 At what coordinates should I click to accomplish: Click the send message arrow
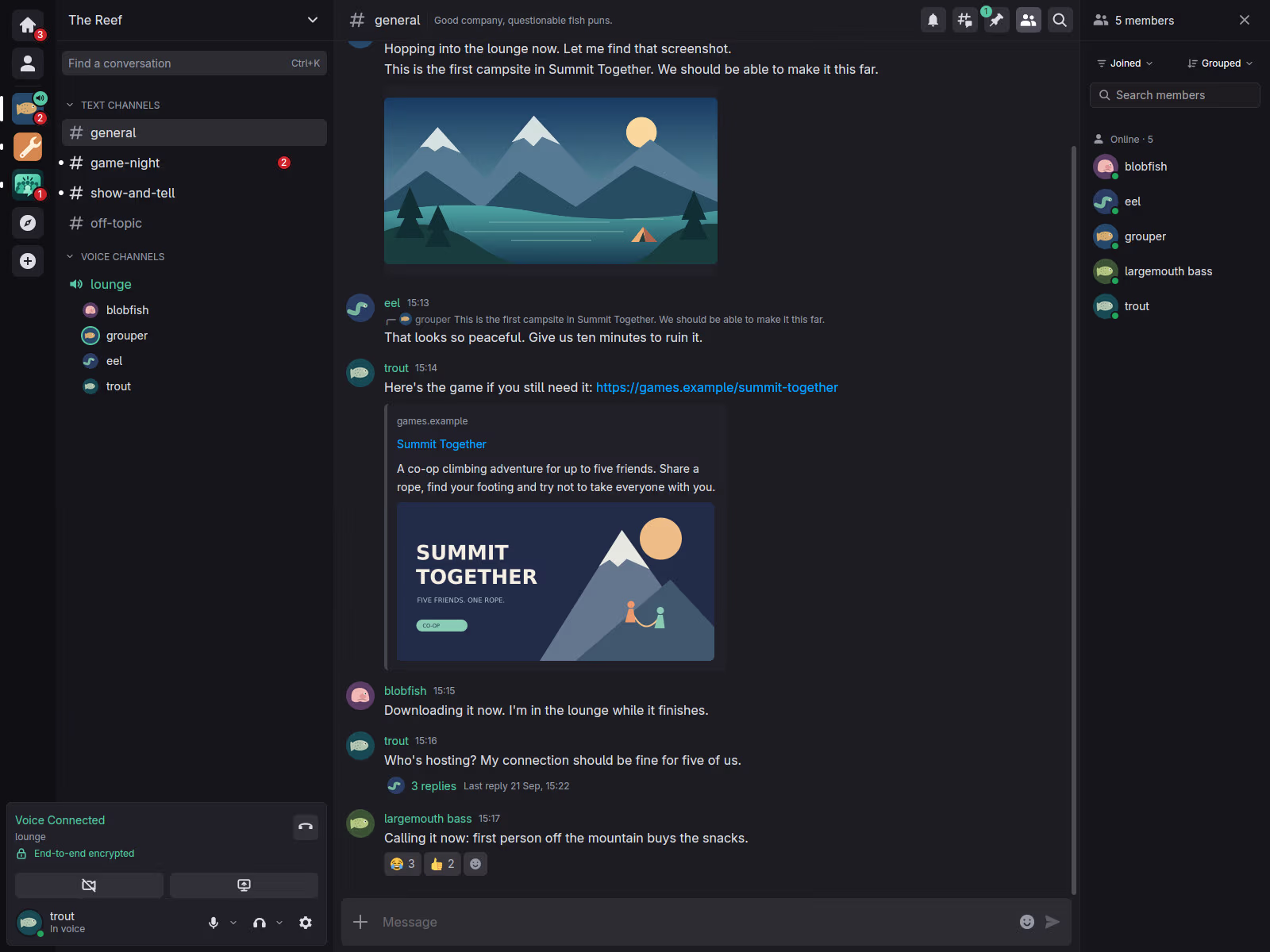1053,922
